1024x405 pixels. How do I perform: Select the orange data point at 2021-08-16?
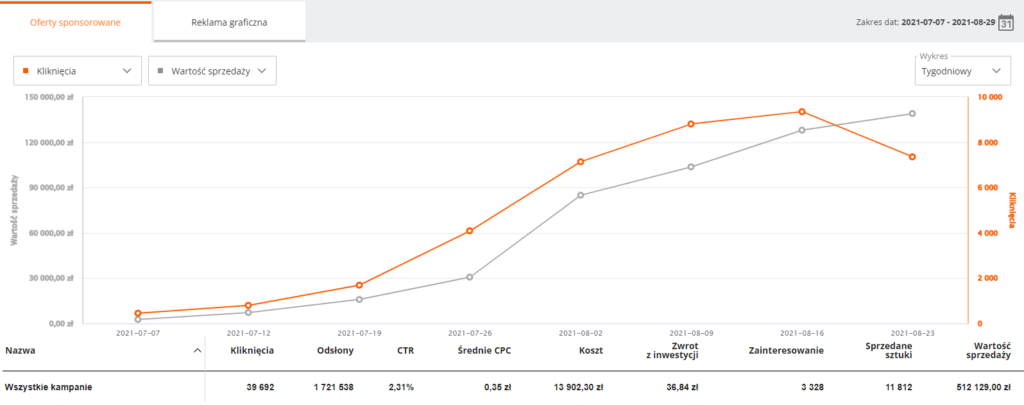pos(801,112)
